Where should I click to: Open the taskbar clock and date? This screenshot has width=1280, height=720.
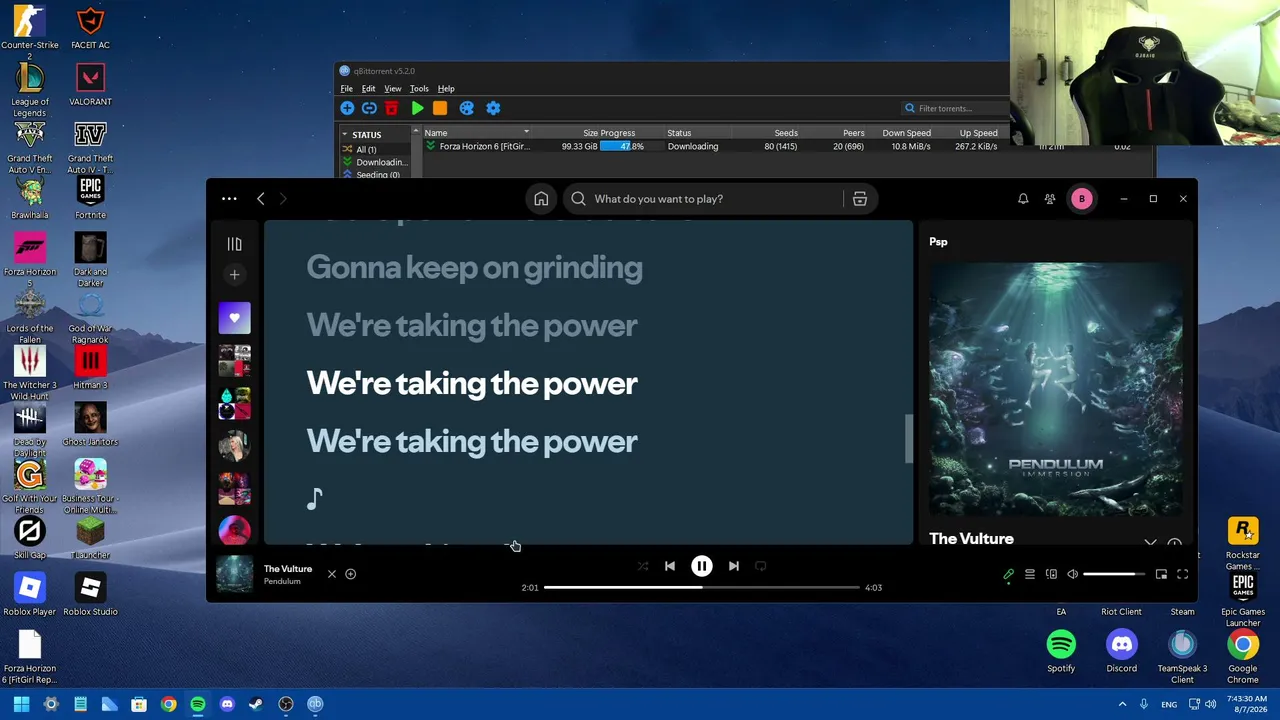[1246, 704]
